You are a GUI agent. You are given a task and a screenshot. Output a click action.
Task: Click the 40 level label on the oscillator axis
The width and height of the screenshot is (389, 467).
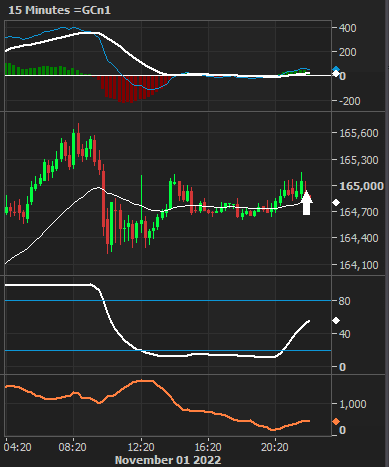pos(345,334)
